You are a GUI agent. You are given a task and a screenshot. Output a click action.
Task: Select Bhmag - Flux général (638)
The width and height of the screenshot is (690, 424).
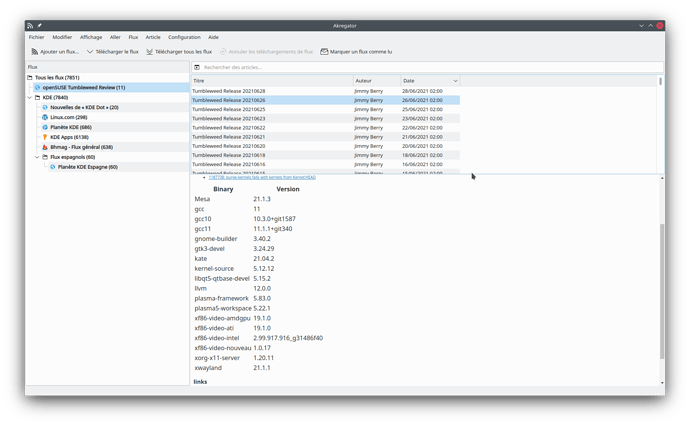[x=81, y=147]
